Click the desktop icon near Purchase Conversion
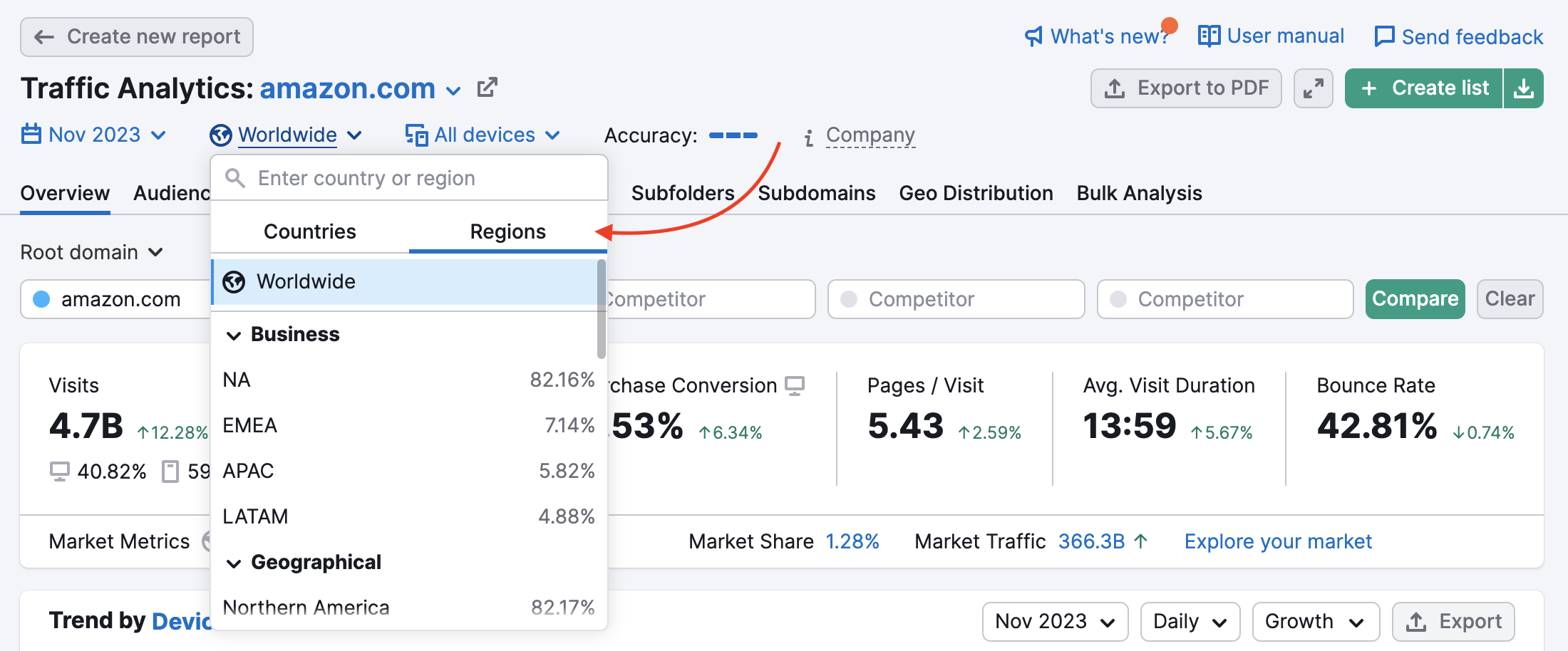 pos(795,385)
